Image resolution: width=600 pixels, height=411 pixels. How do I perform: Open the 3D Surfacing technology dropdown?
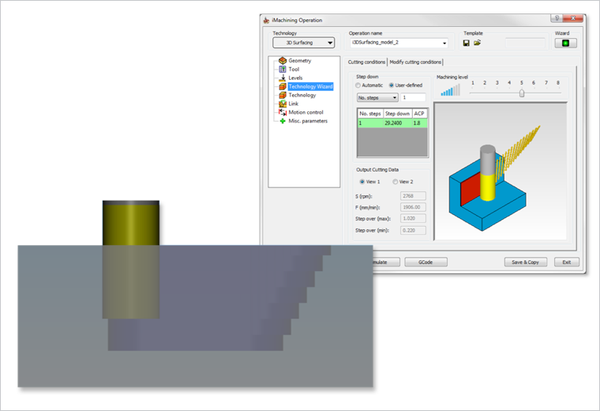[304, 43]
